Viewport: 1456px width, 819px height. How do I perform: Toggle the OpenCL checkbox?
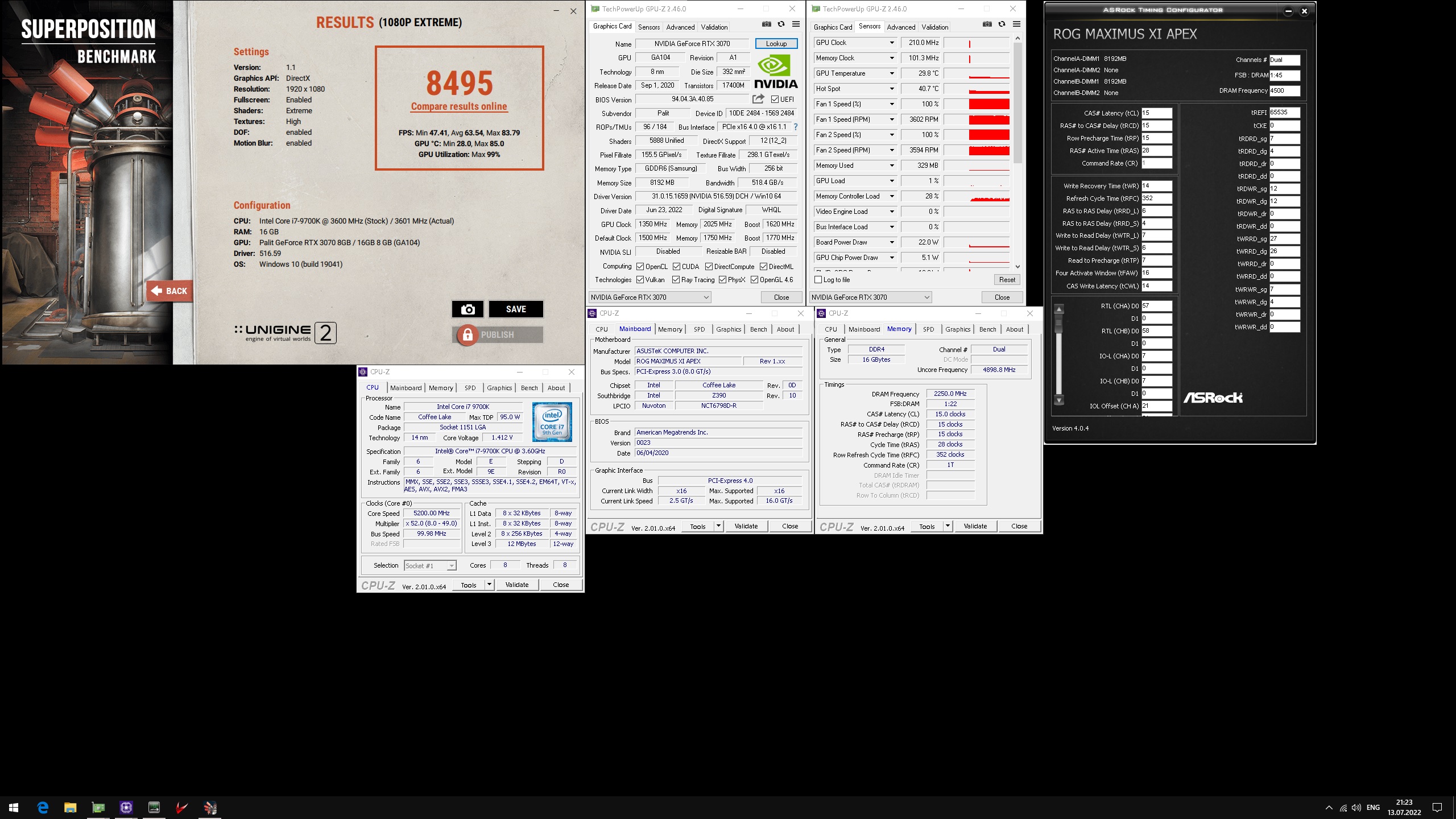[640, 267]
